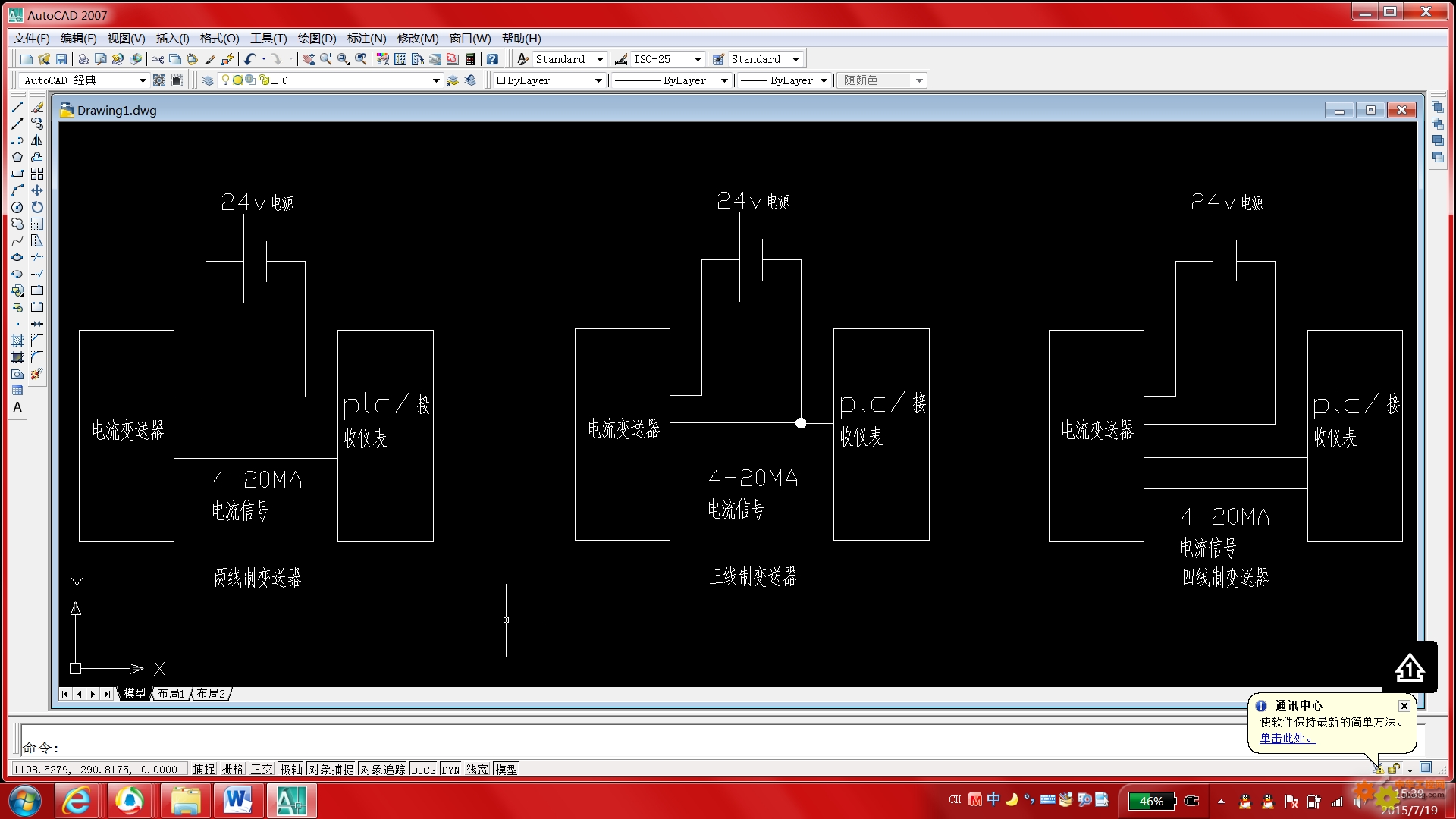The width and height of the screenshot is (1456, 819).
Task: Open Word from the Windows taskbar
Action: click(x=238, y=801)
